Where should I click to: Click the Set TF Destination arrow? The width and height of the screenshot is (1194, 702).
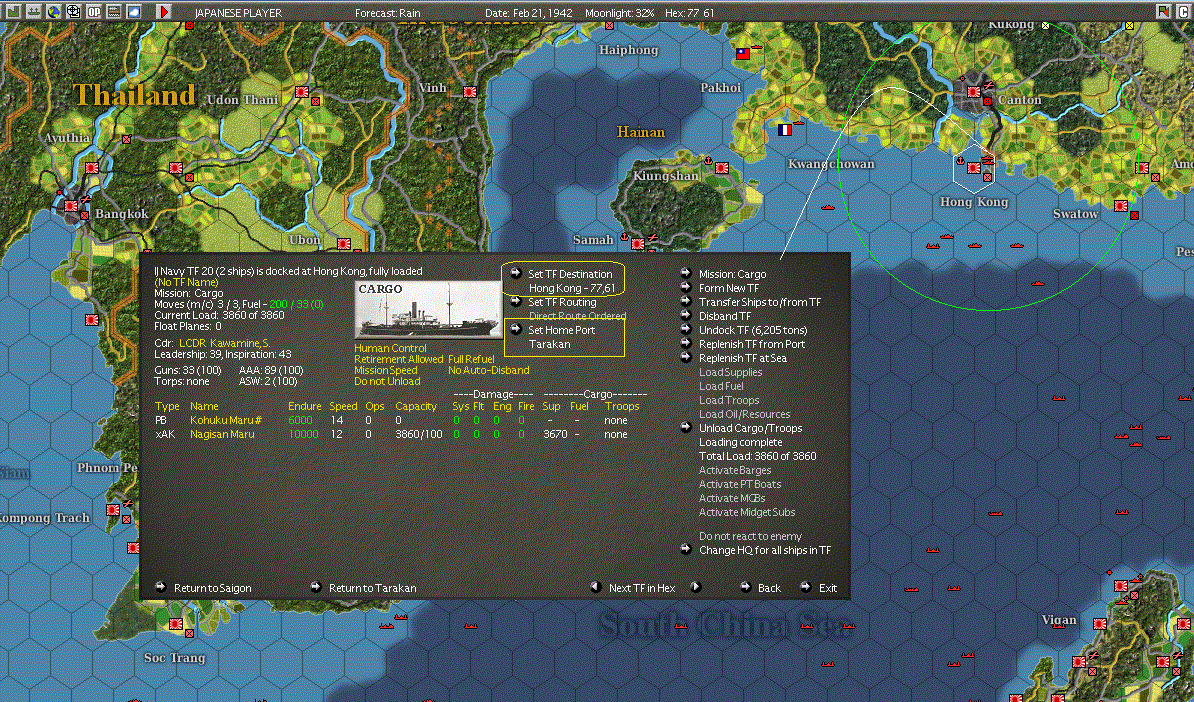[x=516, y=273]
